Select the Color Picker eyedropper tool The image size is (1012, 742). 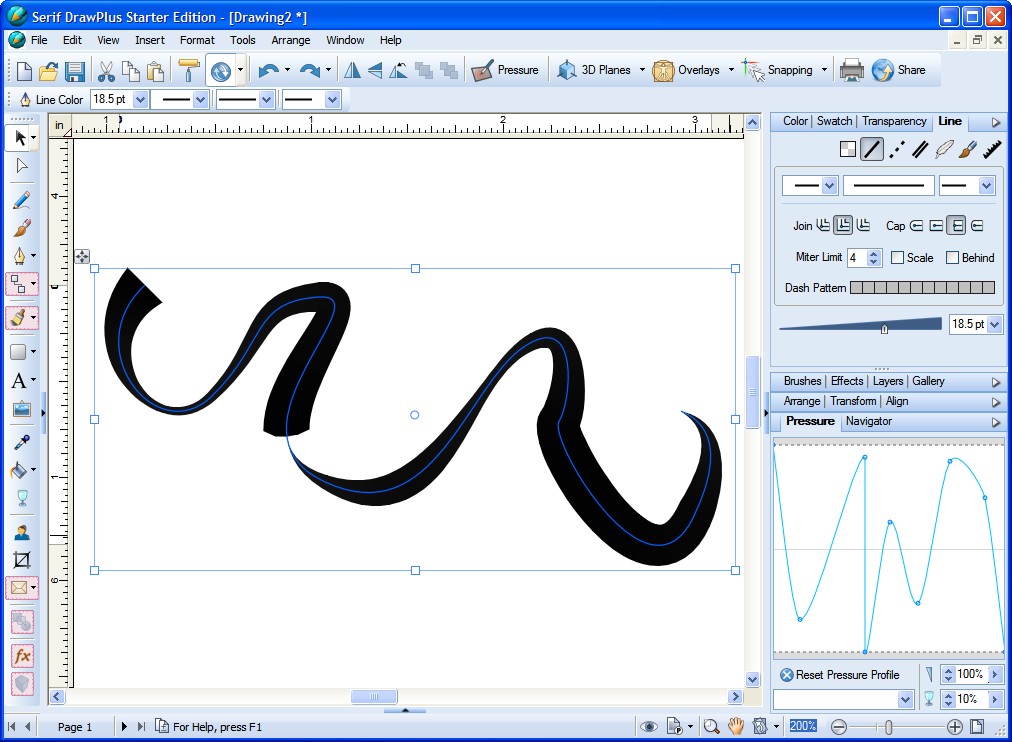tap(21, 442)
